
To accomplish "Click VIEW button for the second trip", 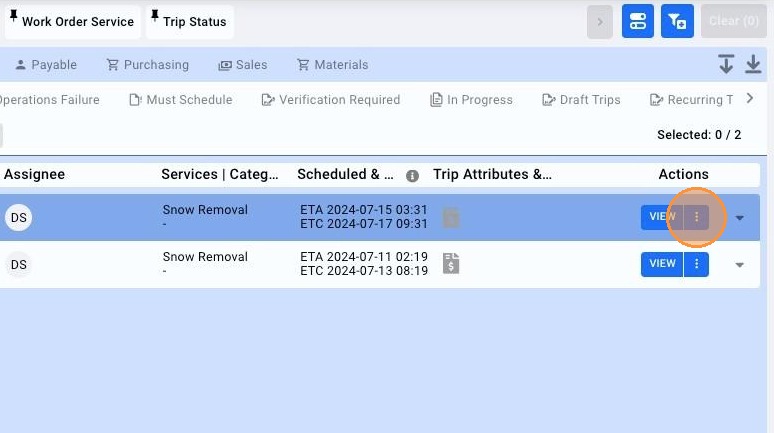I will (662, 264).
